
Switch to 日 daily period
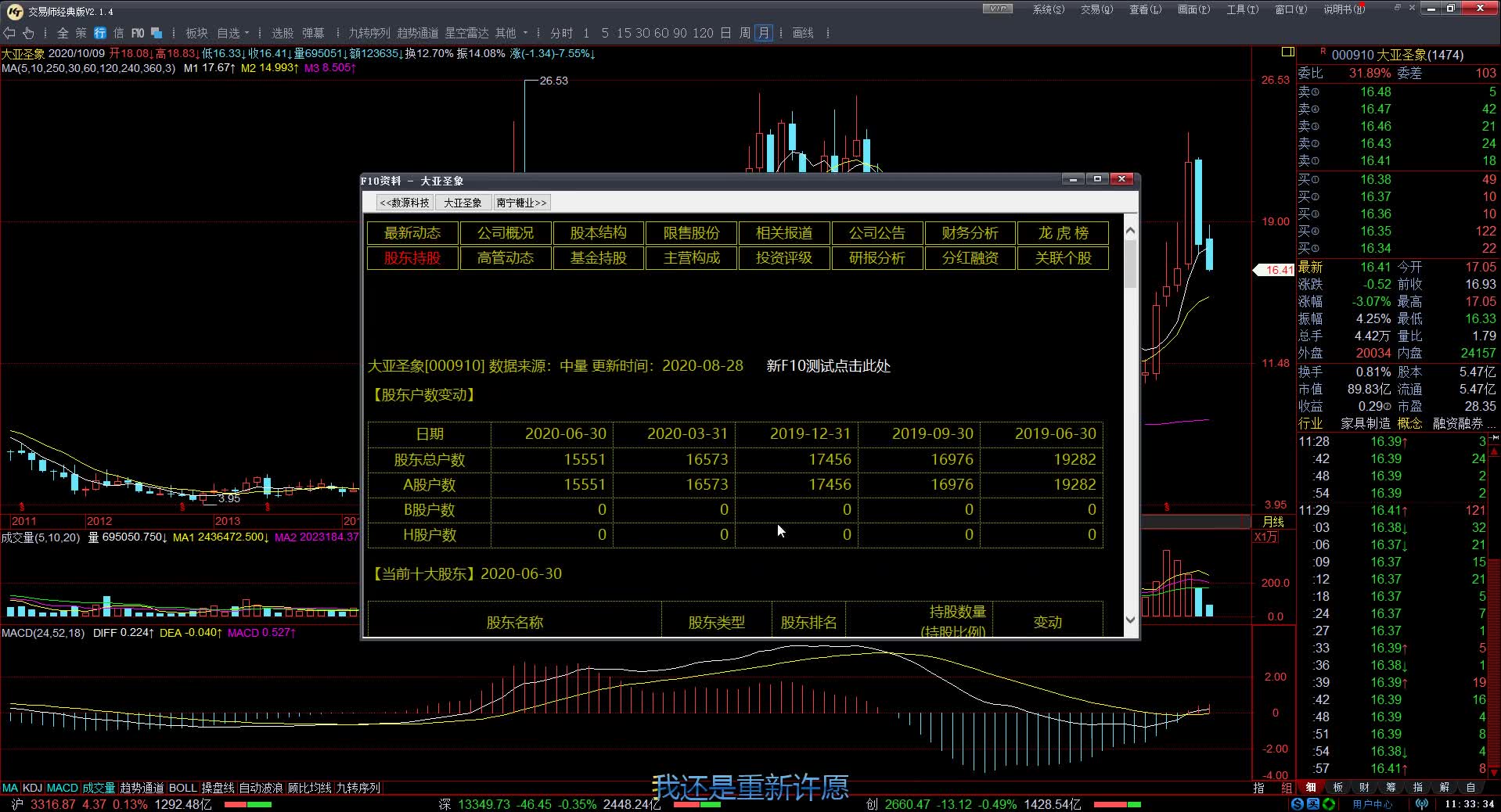point(725,33)
